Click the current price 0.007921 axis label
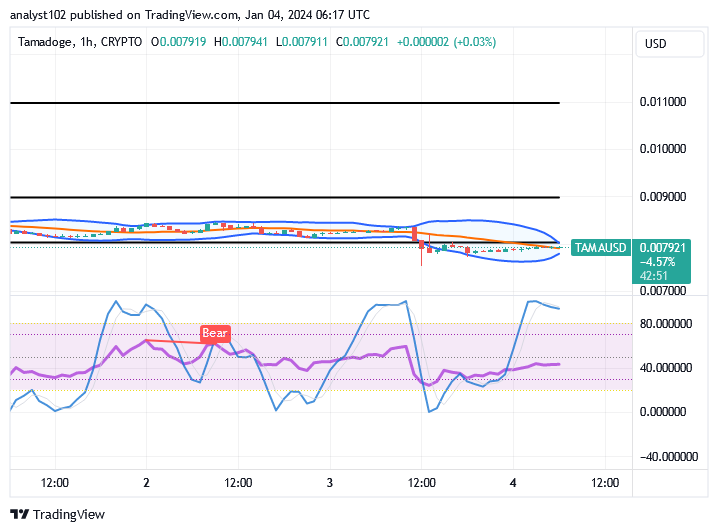The width and height of the screenshot is (718, 532). click(662, 248)
